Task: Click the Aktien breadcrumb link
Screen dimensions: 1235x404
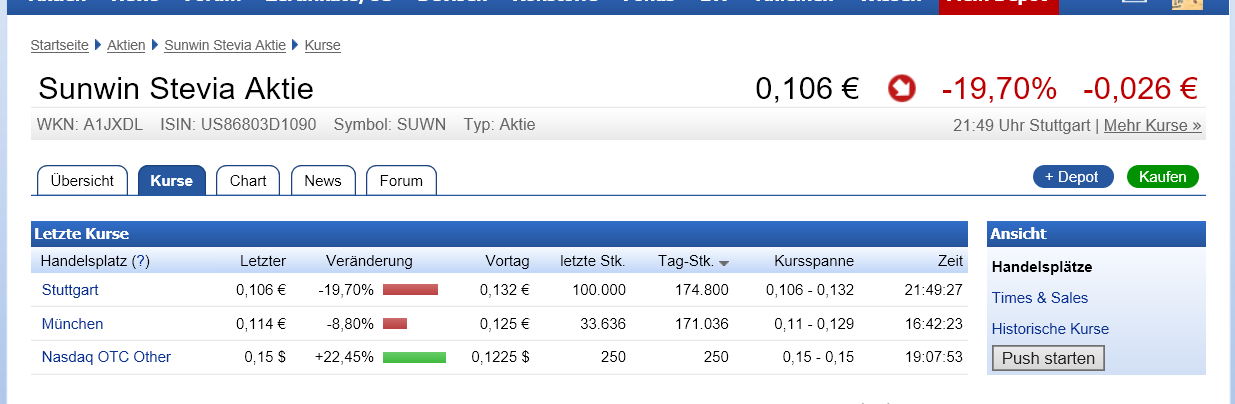Action: (x=126, y=45)
